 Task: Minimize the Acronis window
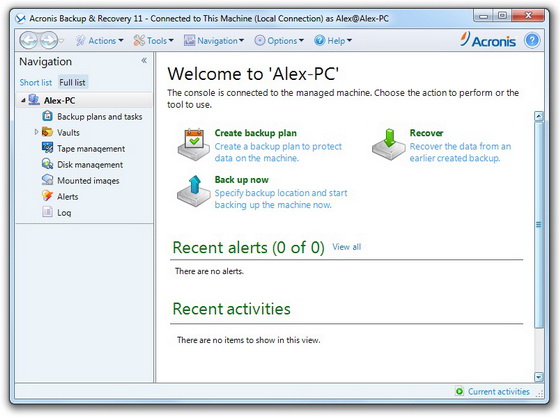[x=484, y=16]
